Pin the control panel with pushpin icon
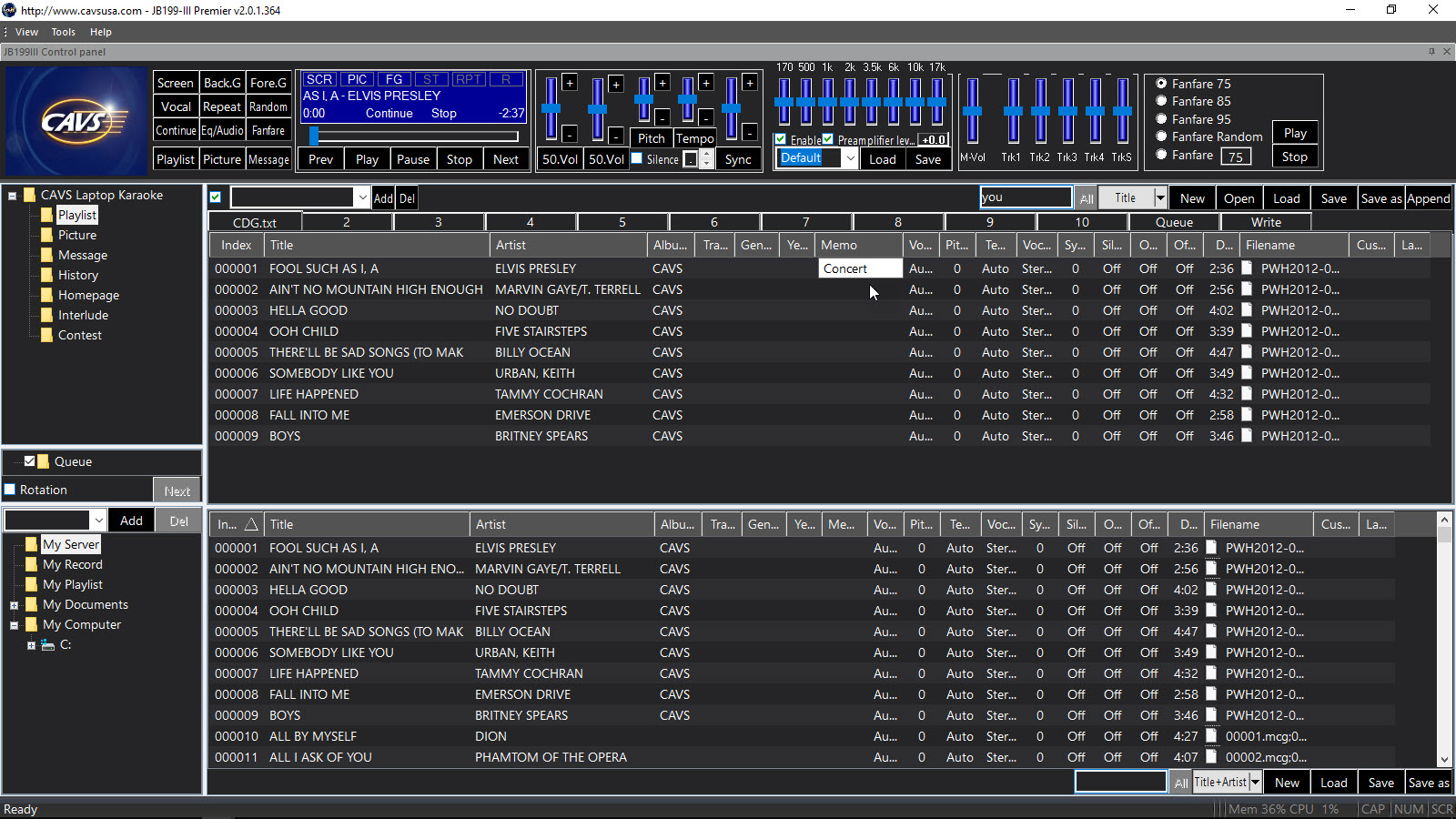The width and height of the screenshot is (1456, 819). click(1431, 52)
